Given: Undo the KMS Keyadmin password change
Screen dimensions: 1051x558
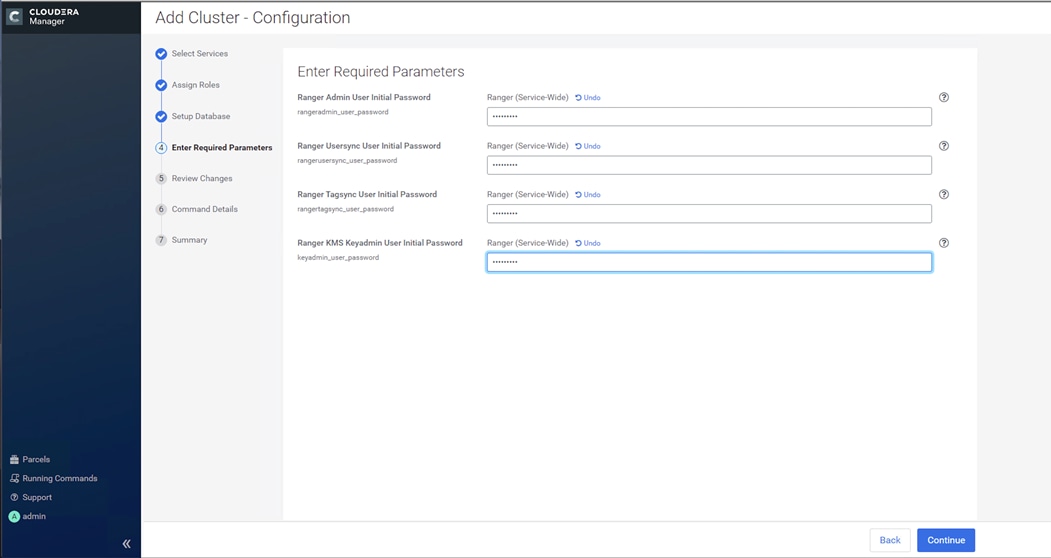Looking at the screenshot, I should [x=588, y=243].
